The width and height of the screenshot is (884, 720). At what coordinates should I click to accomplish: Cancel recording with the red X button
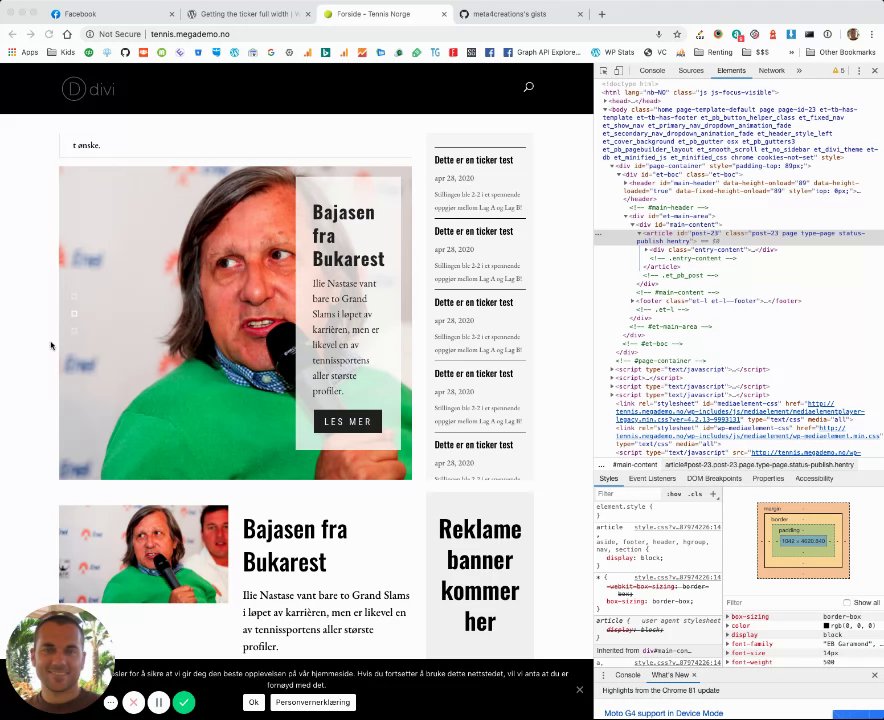134,703
